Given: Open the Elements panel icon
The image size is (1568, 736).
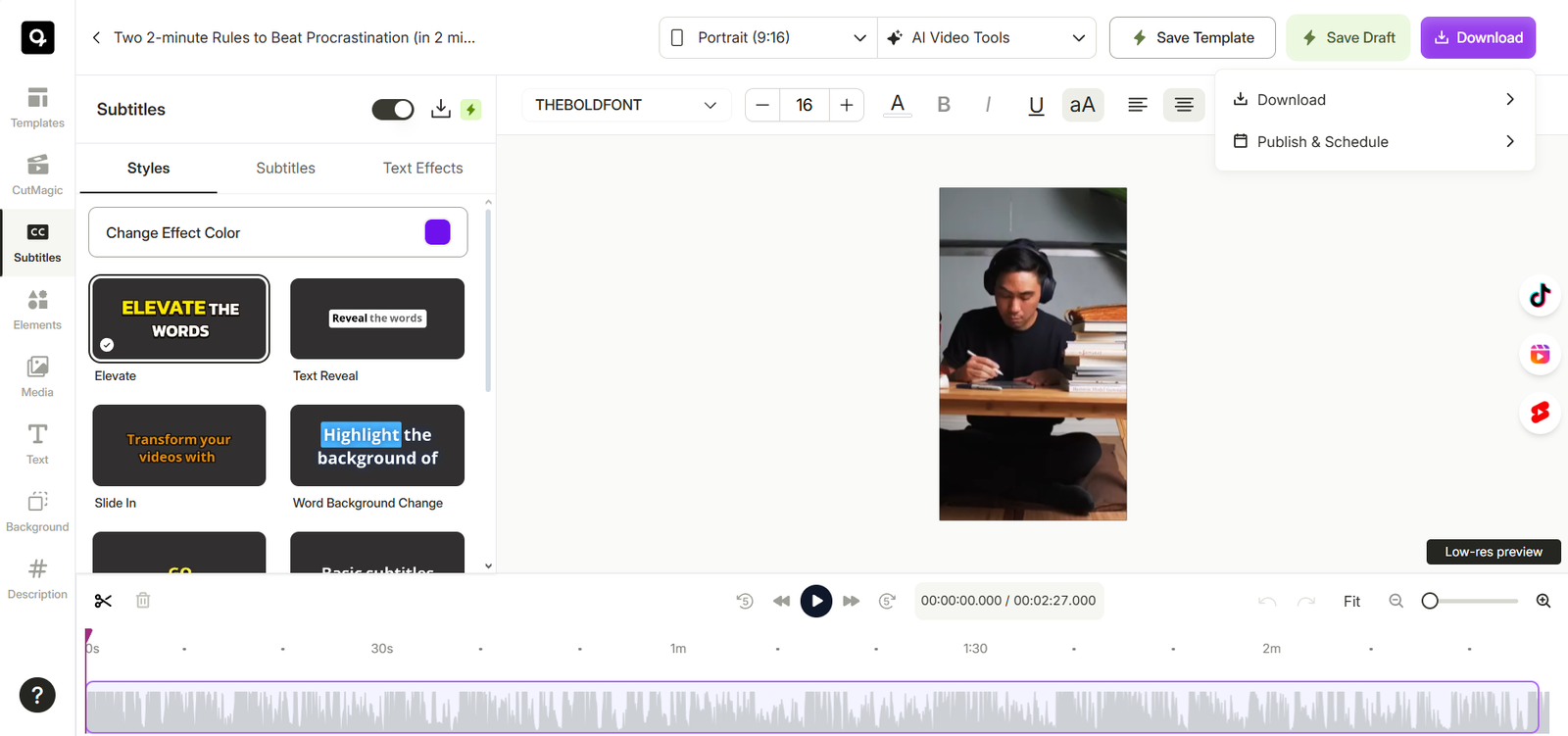Looking at the screenshot, I should pos(37,309).
